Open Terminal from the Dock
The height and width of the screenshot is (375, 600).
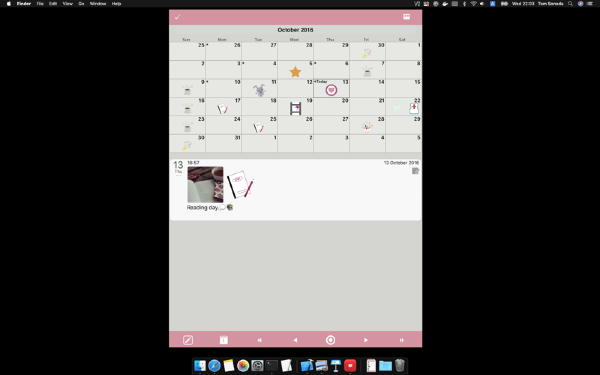tap(272, 365)
